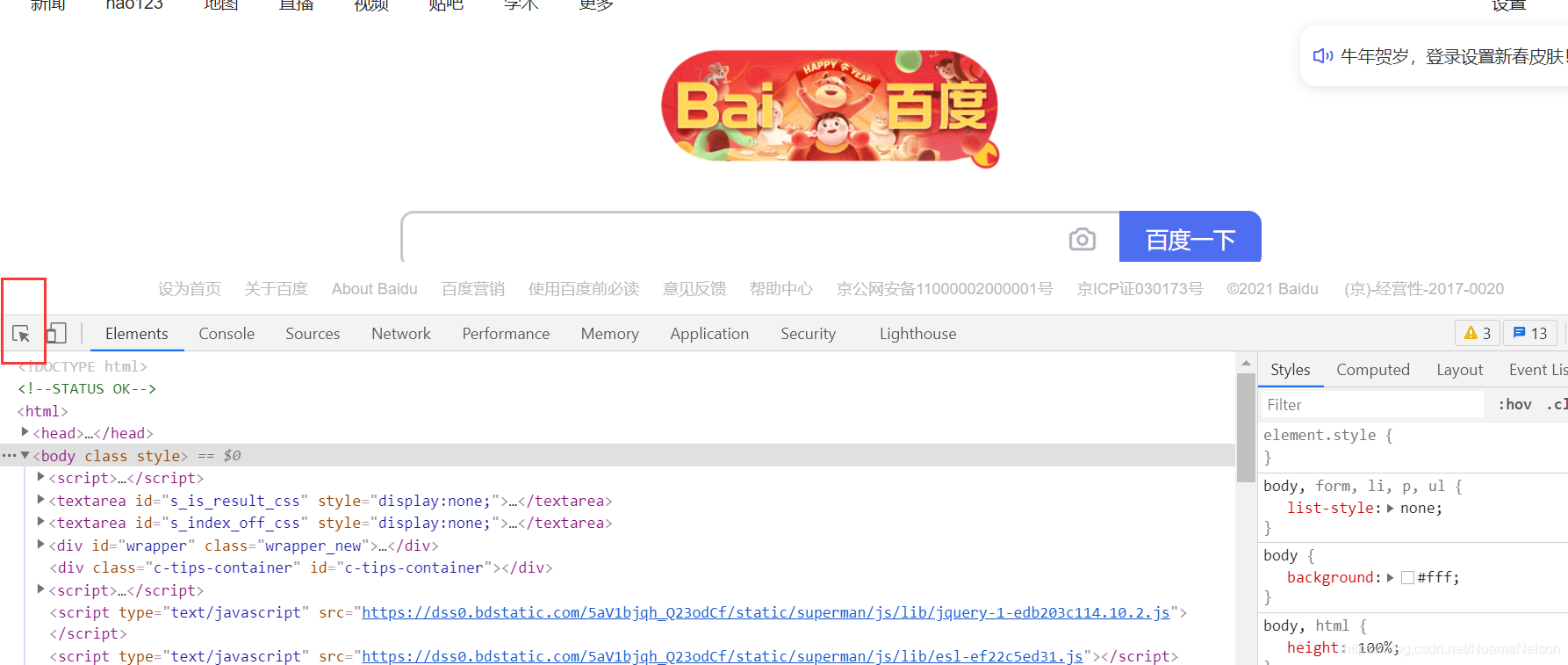Click the Elements panel scroll-up arrow

[x=1246, y=363]
